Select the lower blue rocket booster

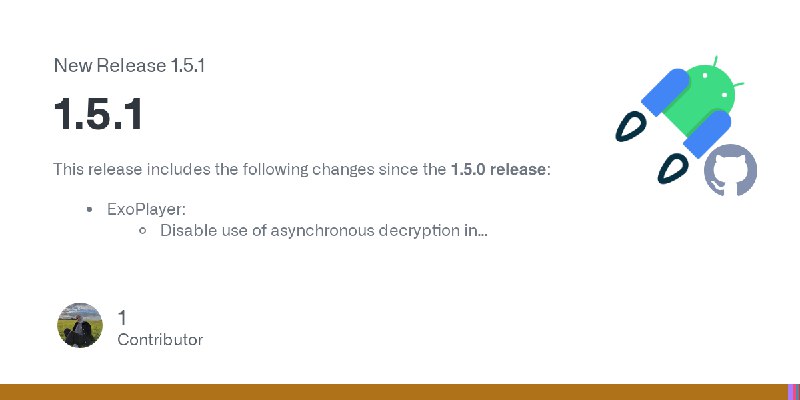707,134
